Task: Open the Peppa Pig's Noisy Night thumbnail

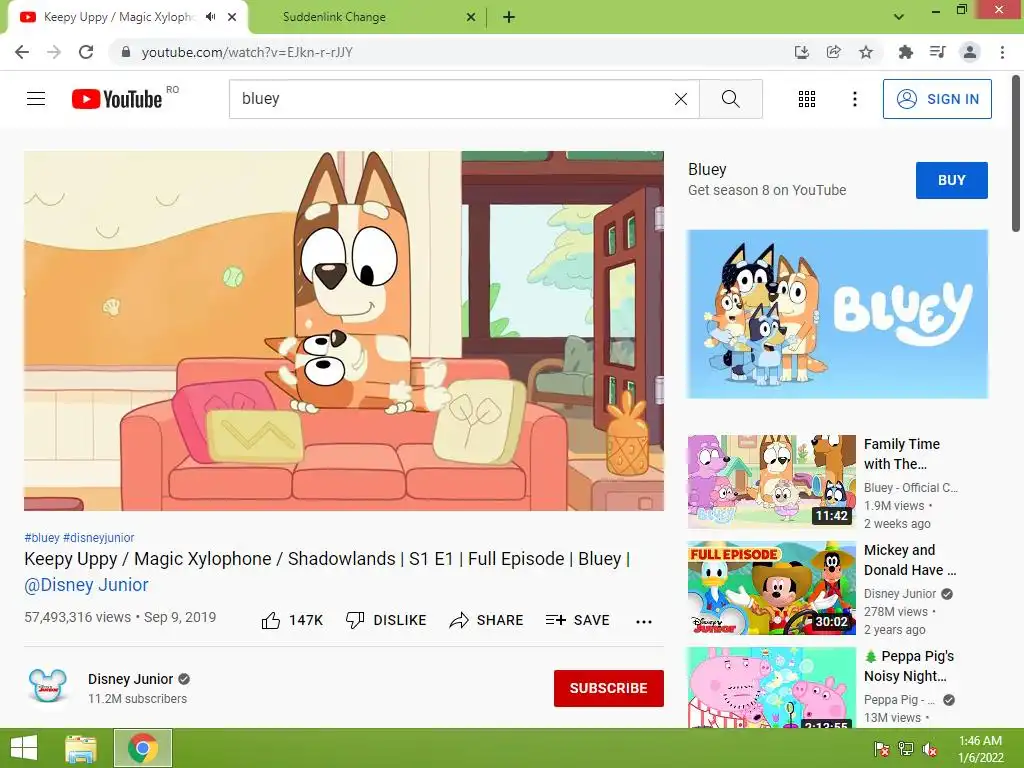Action: point(771,687)
